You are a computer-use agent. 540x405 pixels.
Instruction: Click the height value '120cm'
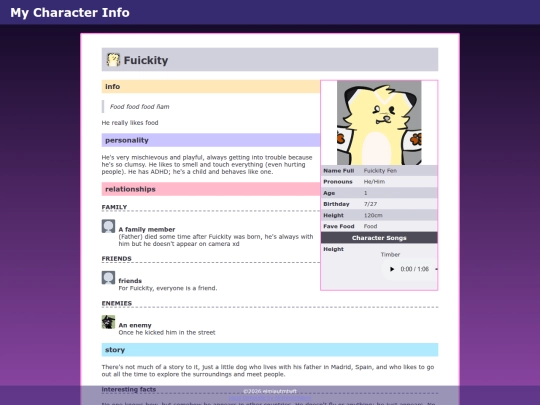[373, 215]
